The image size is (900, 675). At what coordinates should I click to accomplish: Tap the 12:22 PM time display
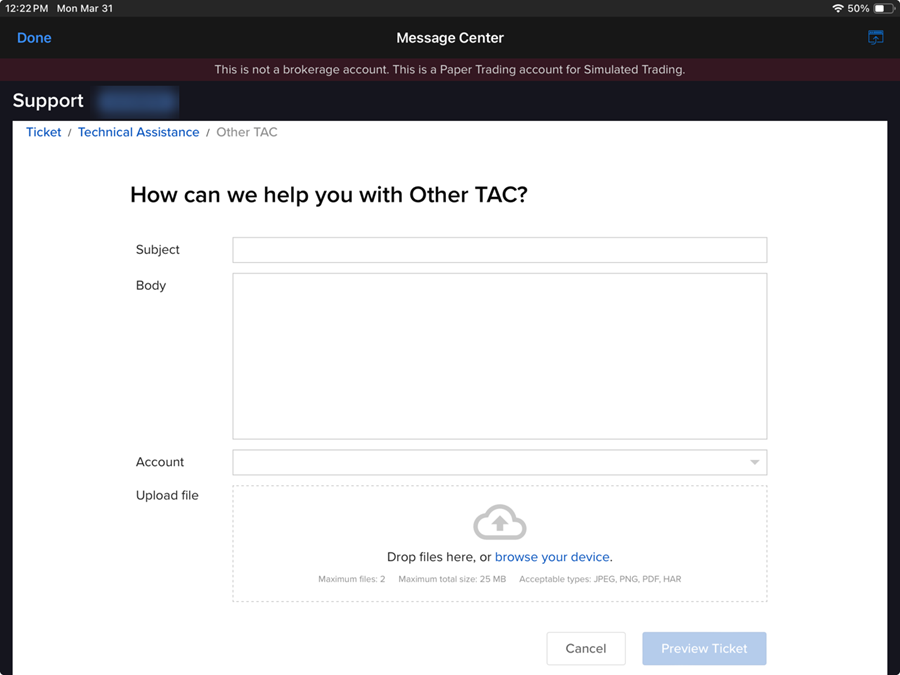24,8
